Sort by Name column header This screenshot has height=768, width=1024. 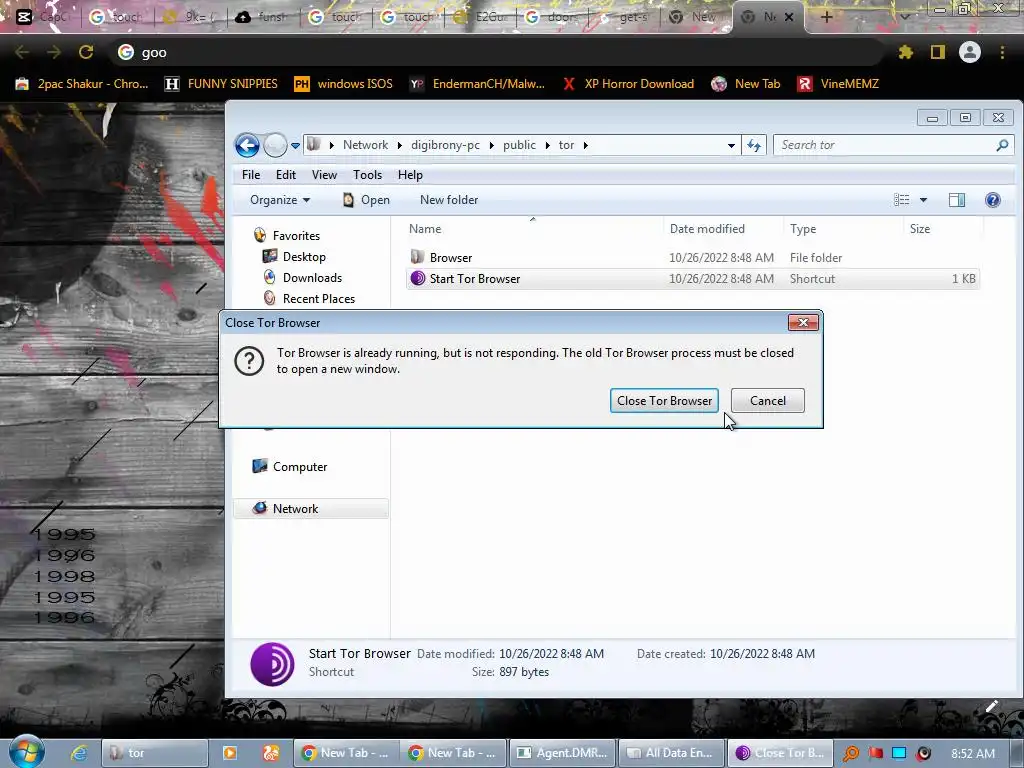click(425, 229)
